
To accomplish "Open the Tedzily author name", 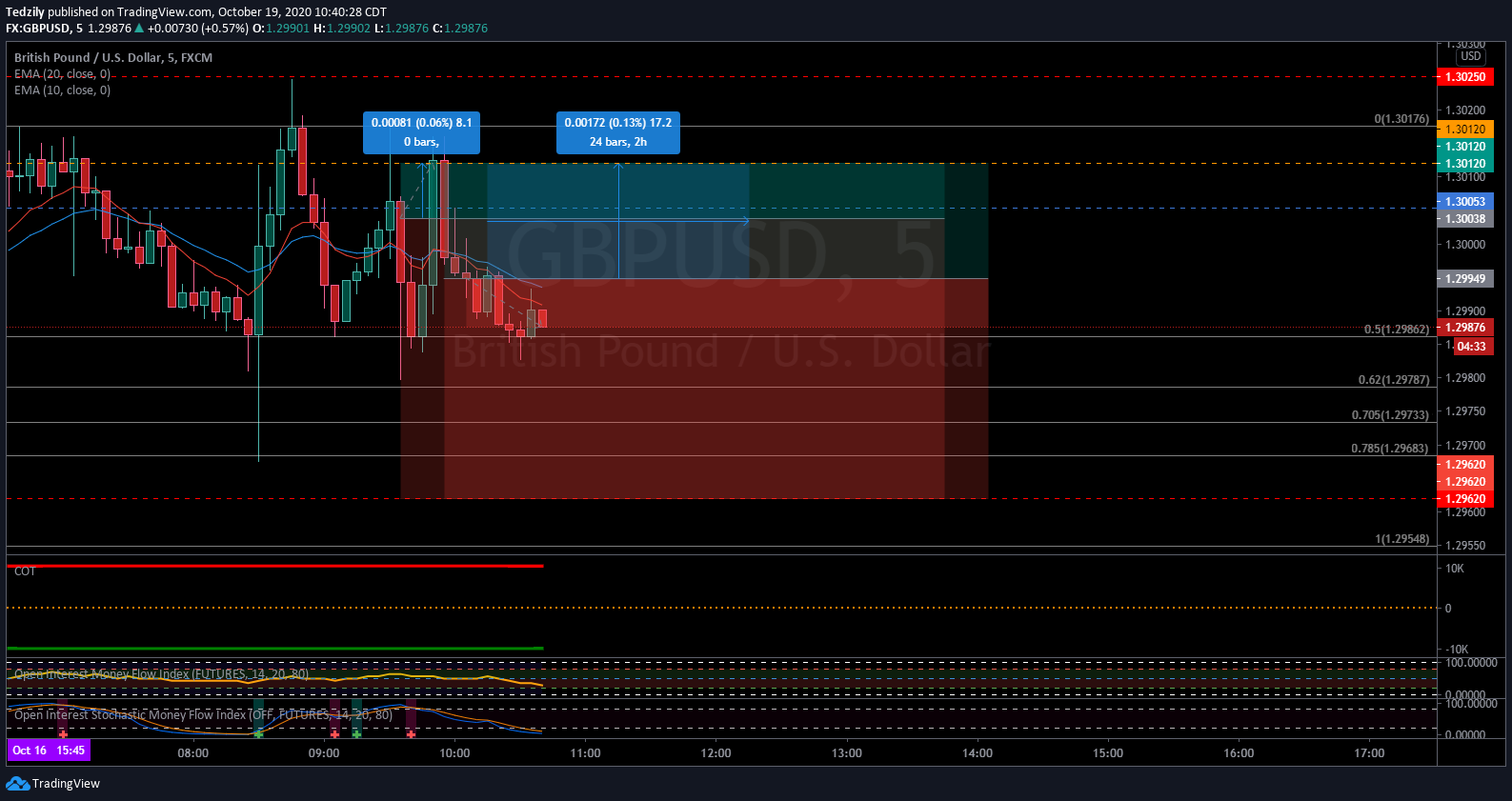I will 25,12.
